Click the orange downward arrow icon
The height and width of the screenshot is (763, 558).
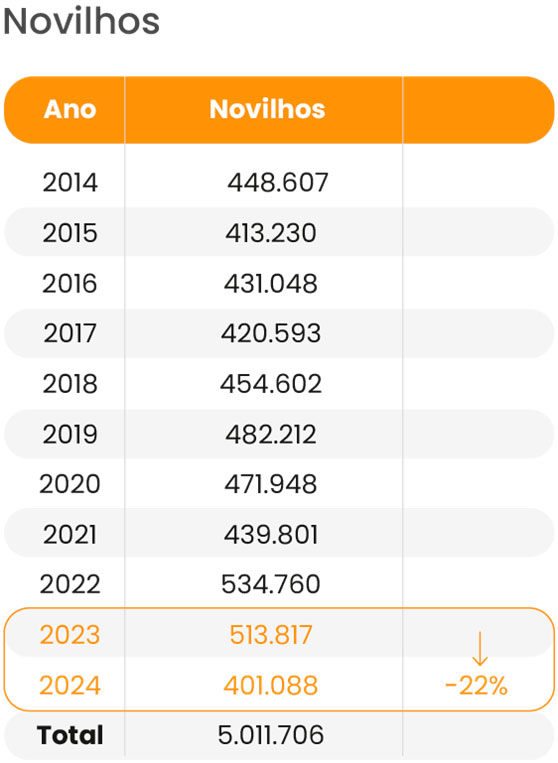point(480,648)
